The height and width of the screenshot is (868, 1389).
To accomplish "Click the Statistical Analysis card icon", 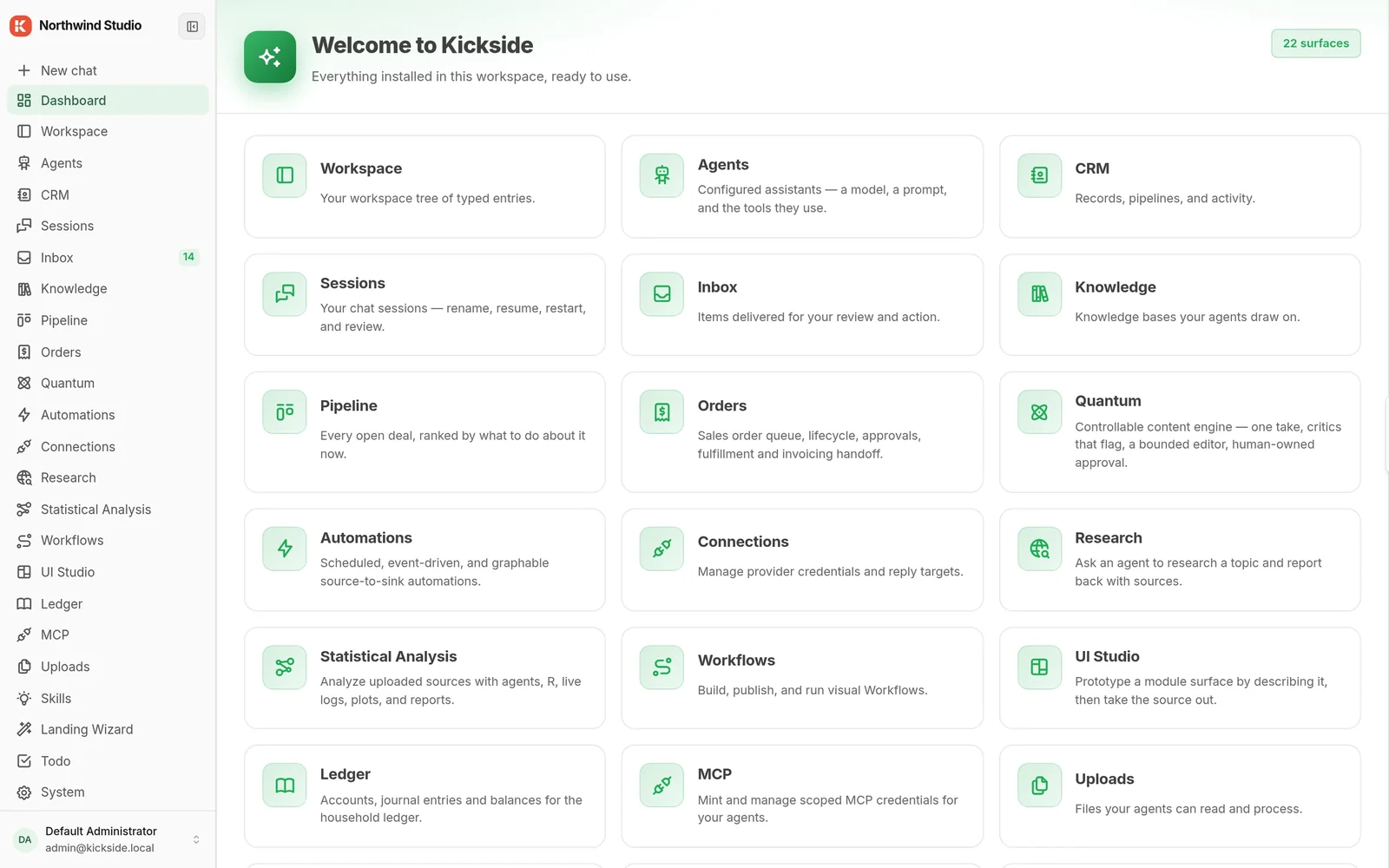I will [x=285, y=667].
